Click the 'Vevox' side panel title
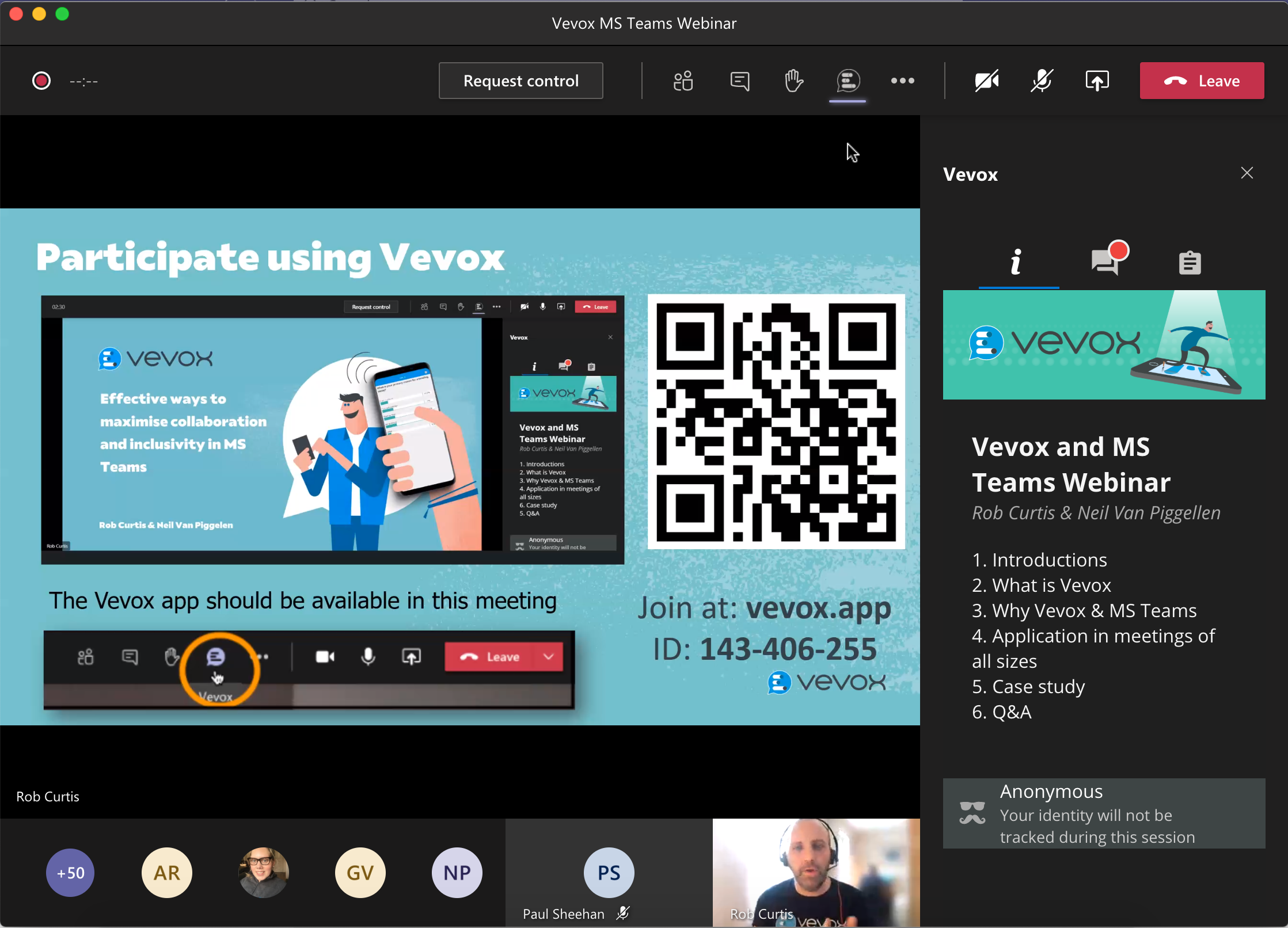The width and height of the screenshot is (1288, 928). pyautogui.click(x=970, y=174)
